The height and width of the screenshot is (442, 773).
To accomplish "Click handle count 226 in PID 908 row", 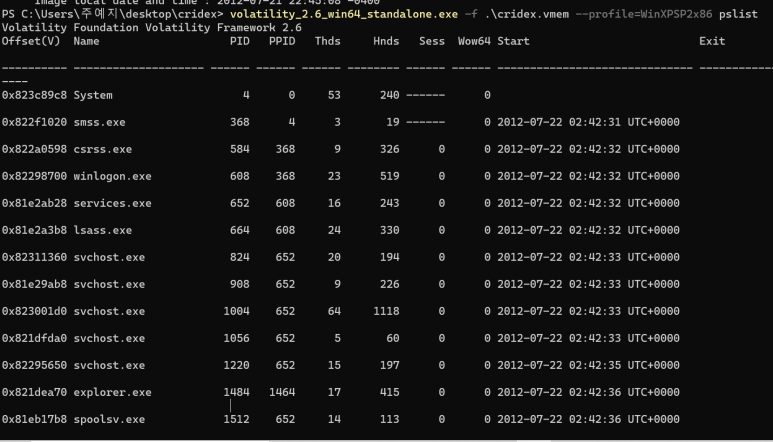I will point(389,284).
